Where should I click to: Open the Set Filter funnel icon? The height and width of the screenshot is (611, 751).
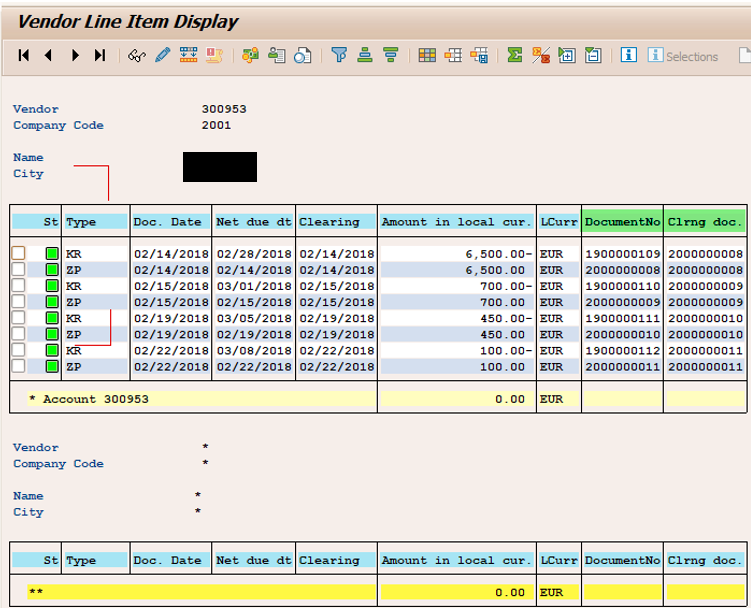pyautogui.click(x=339, y=56)
